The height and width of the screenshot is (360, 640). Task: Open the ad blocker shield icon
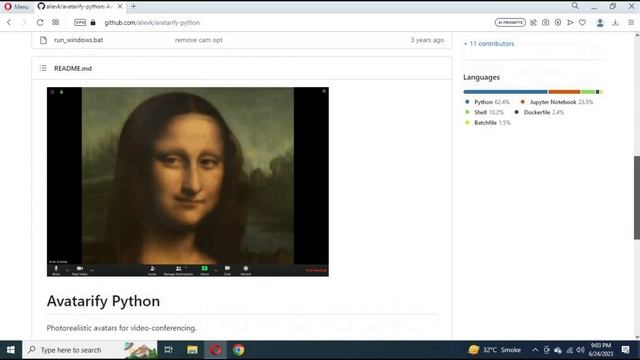tap(558, 22)
